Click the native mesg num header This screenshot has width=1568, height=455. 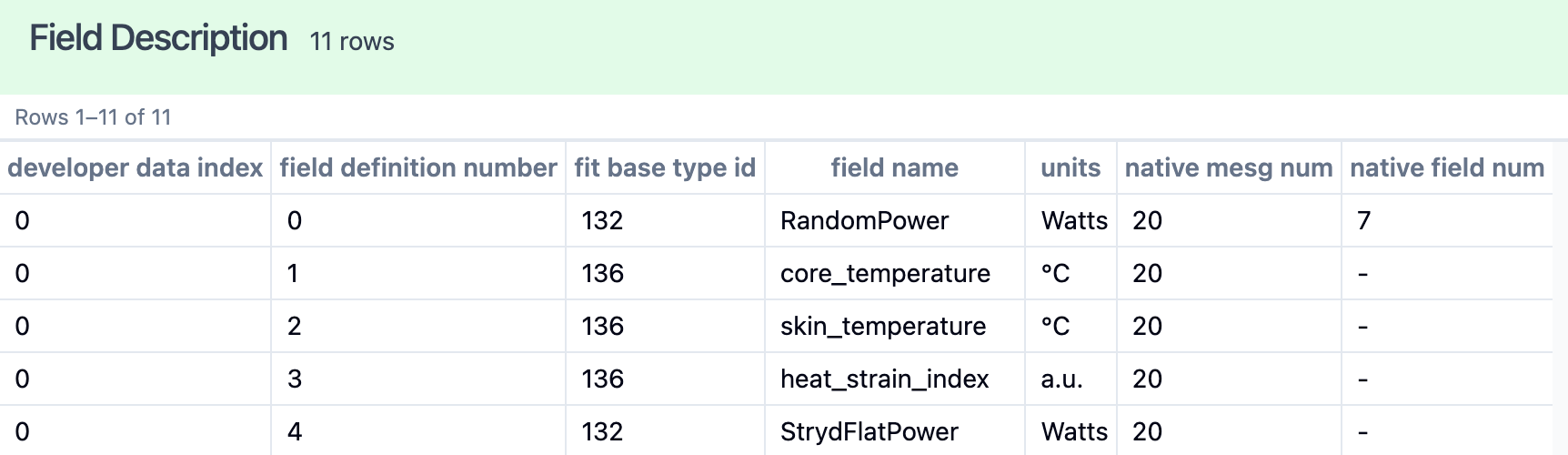point(1229,167)
